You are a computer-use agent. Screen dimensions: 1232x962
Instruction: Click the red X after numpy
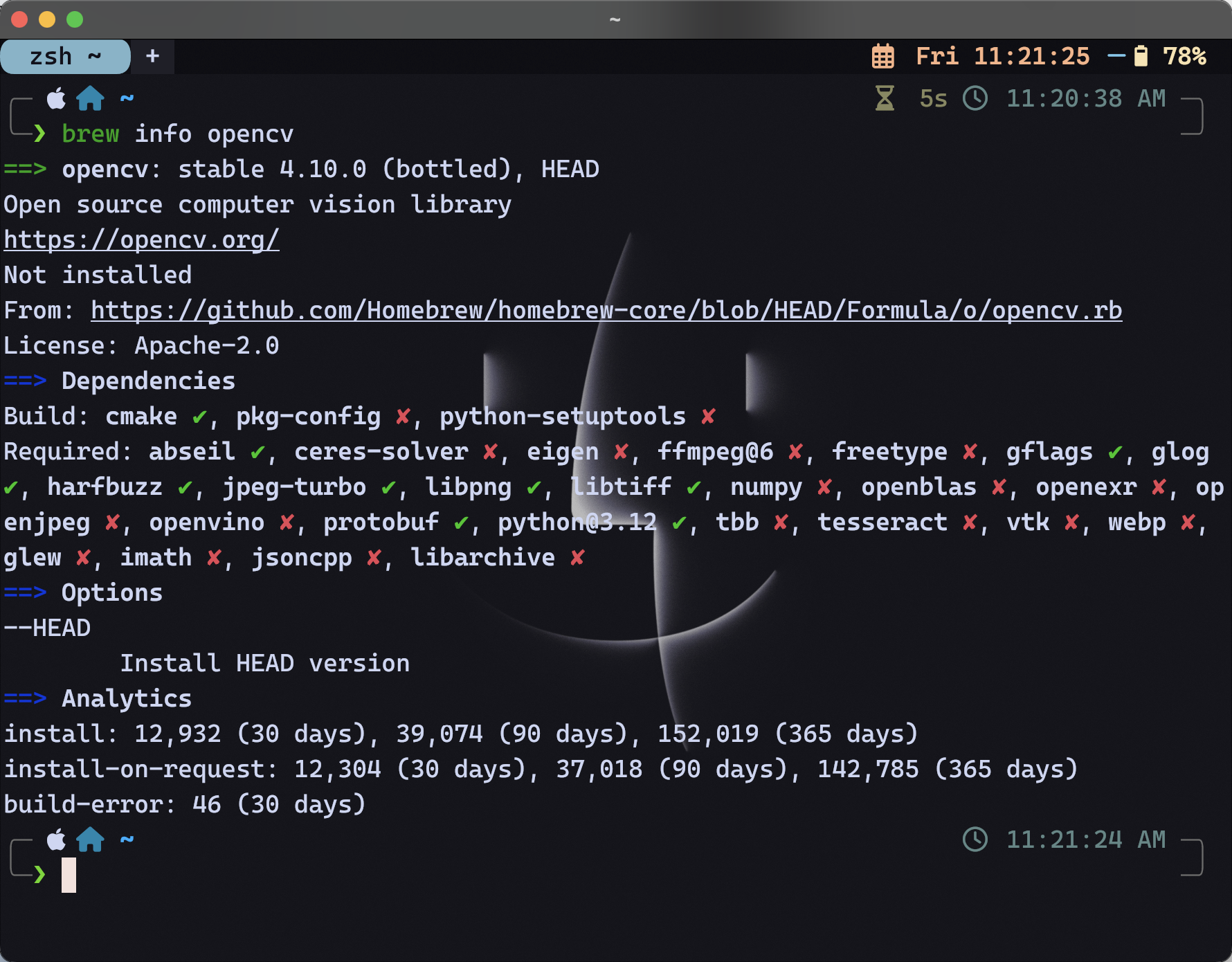point(824,488)
